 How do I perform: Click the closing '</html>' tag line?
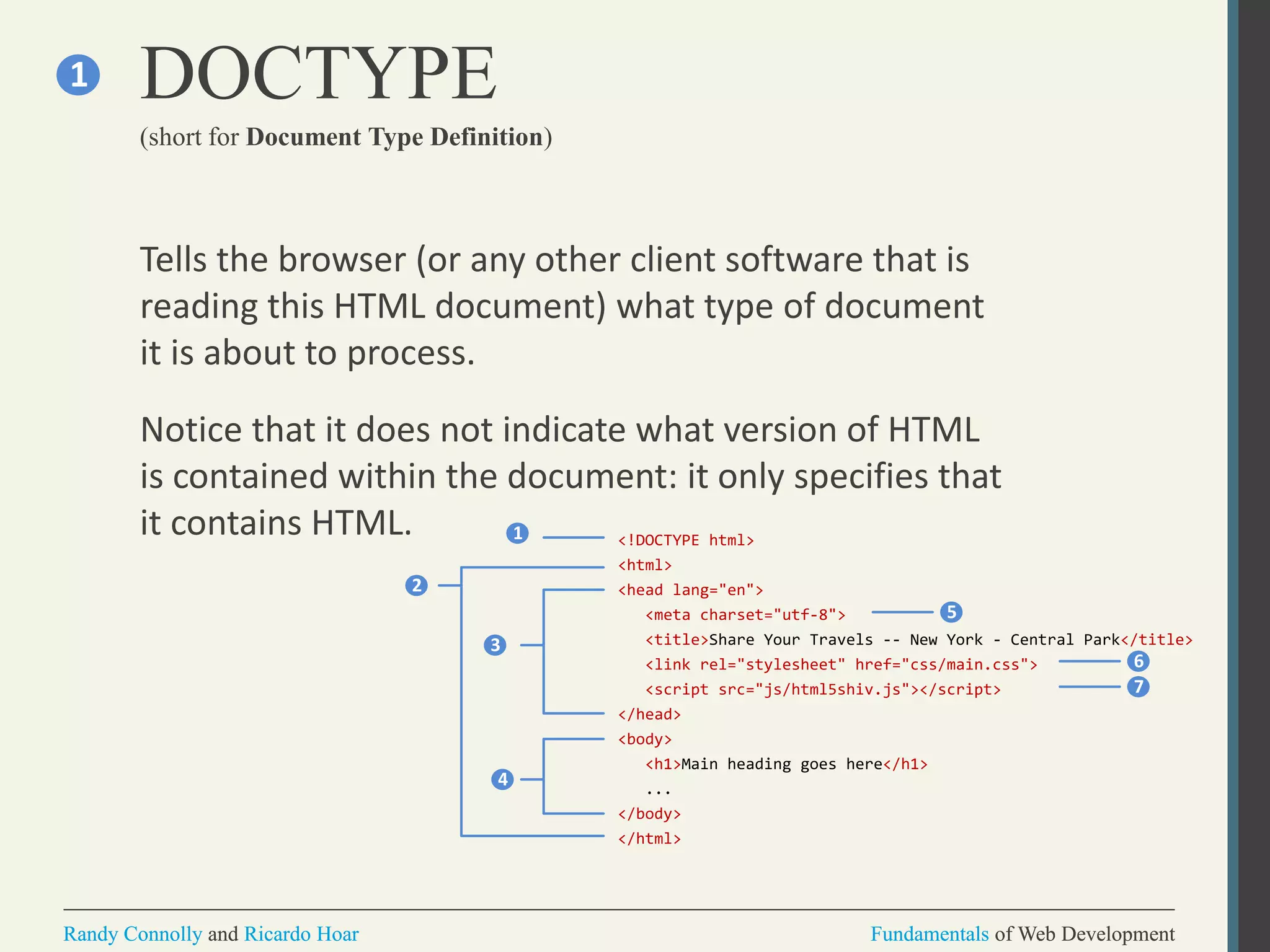[649, 838]
